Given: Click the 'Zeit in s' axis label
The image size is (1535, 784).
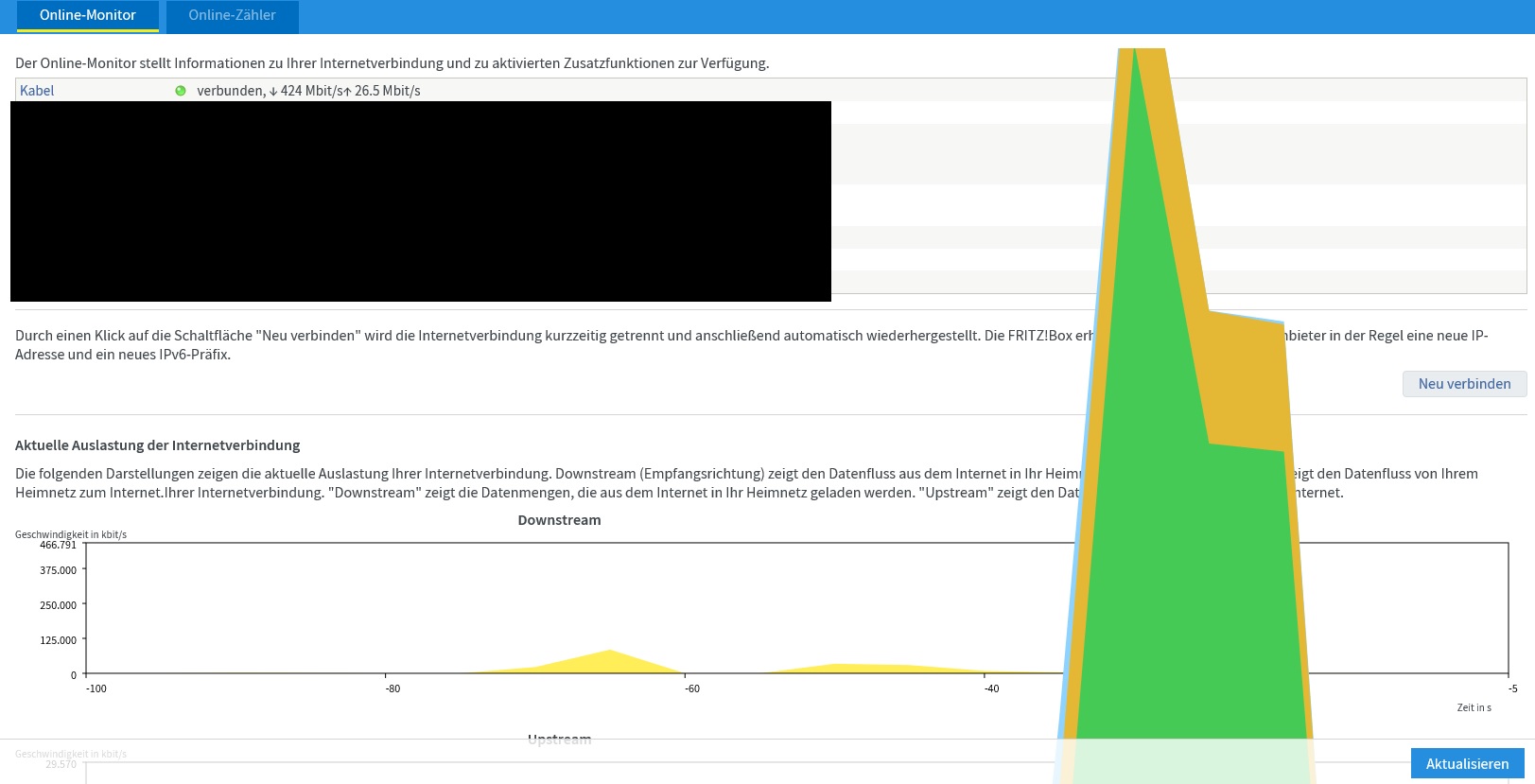Looking at the screenshot, I should point(1474,707).
